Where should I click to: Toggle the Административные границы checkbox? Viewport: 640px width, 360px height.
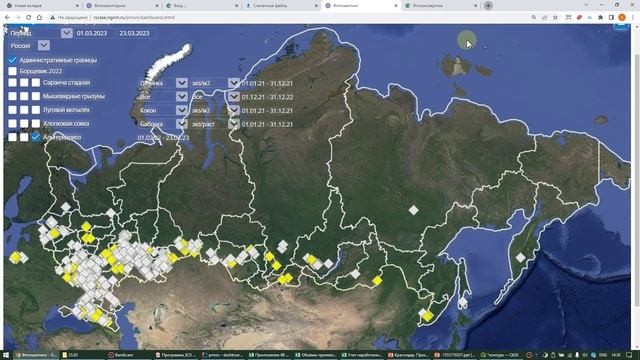tap(13, 60)
